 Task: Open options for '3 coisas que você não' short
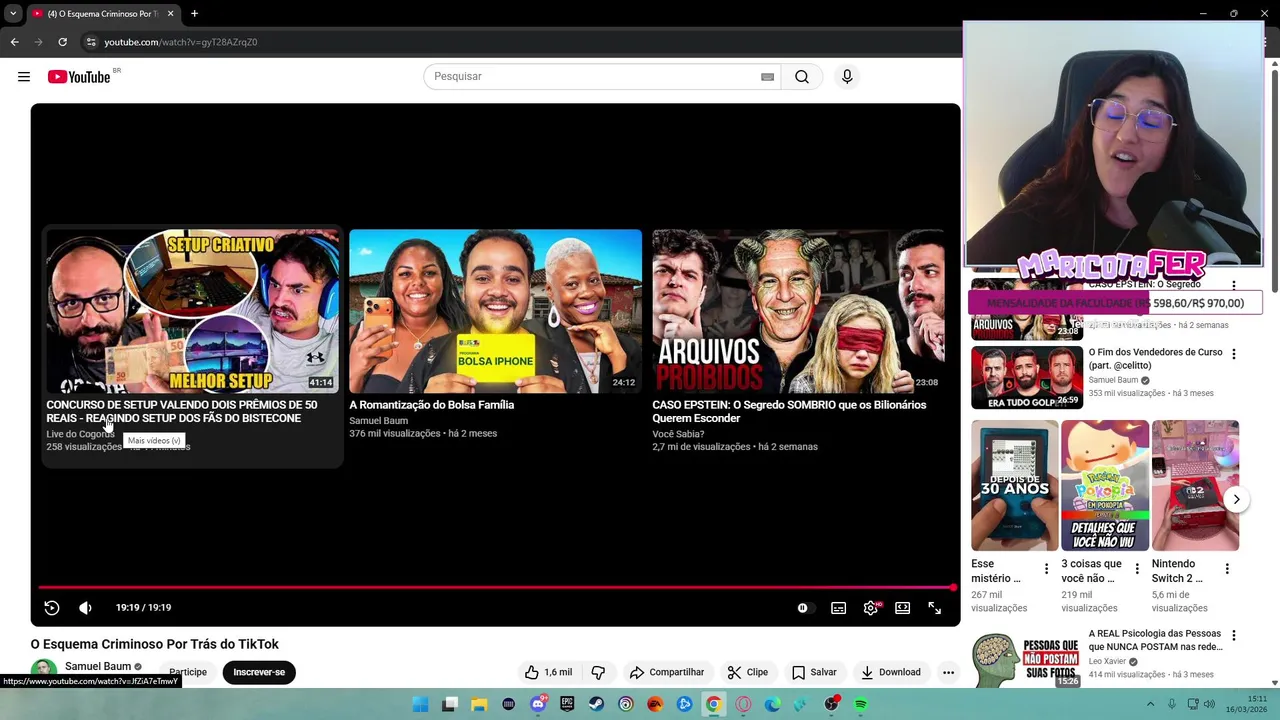pyautogui.click(x=1137, y=569)
